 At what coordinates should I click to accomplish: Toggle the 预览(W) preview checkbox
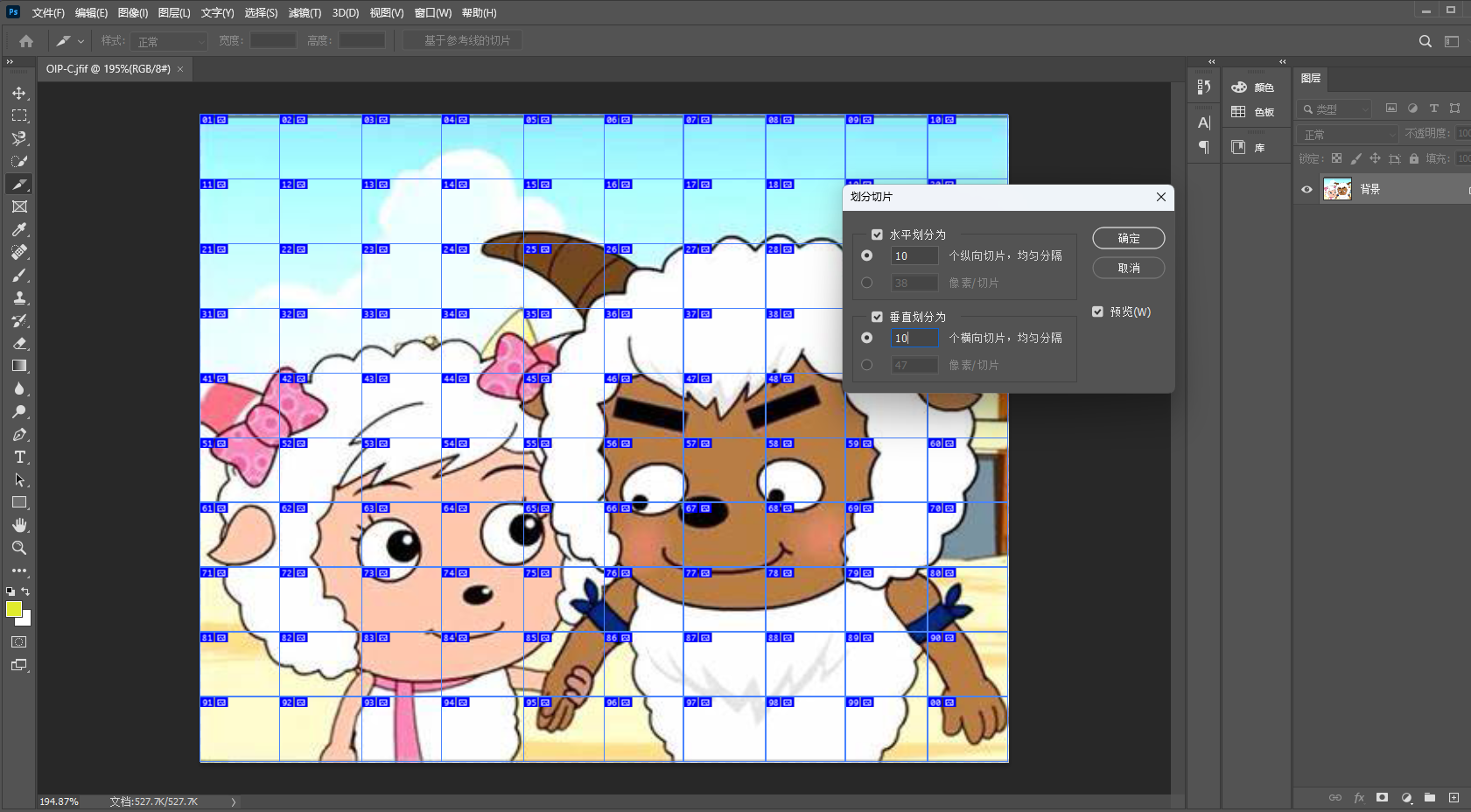point(1097,311)
